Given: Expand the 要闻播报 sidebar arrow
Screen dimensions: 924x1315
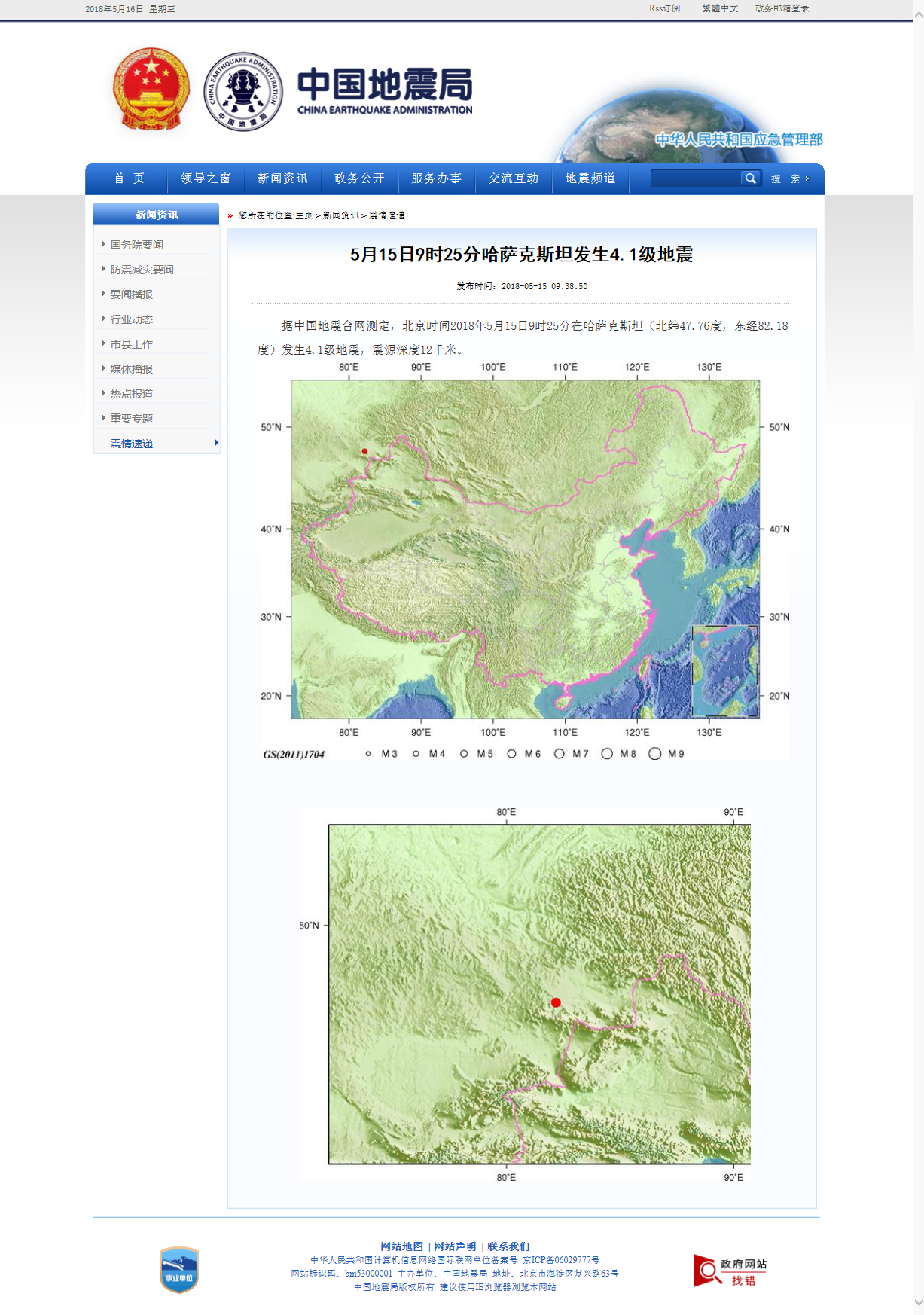Looking at the screenshot, I should (x=103, y=294).
